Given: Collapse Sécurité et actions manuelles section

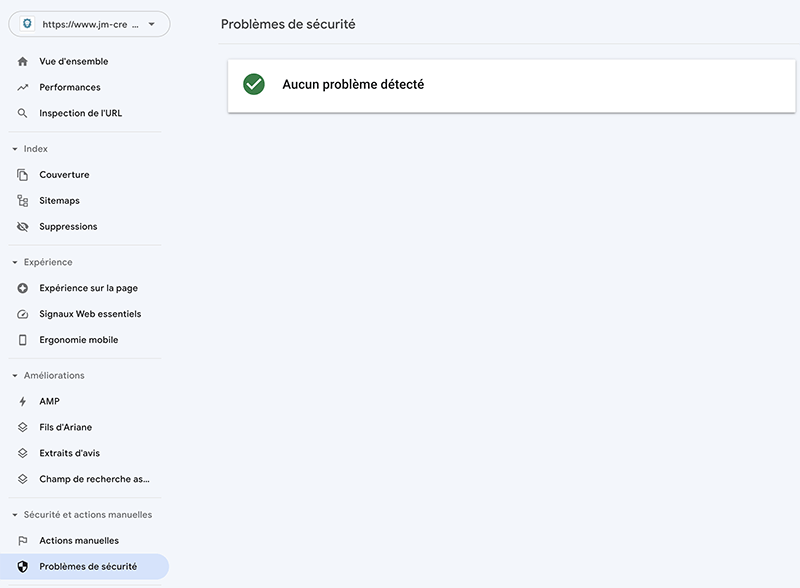Looking at the screenshot, I should pos(15,515).
